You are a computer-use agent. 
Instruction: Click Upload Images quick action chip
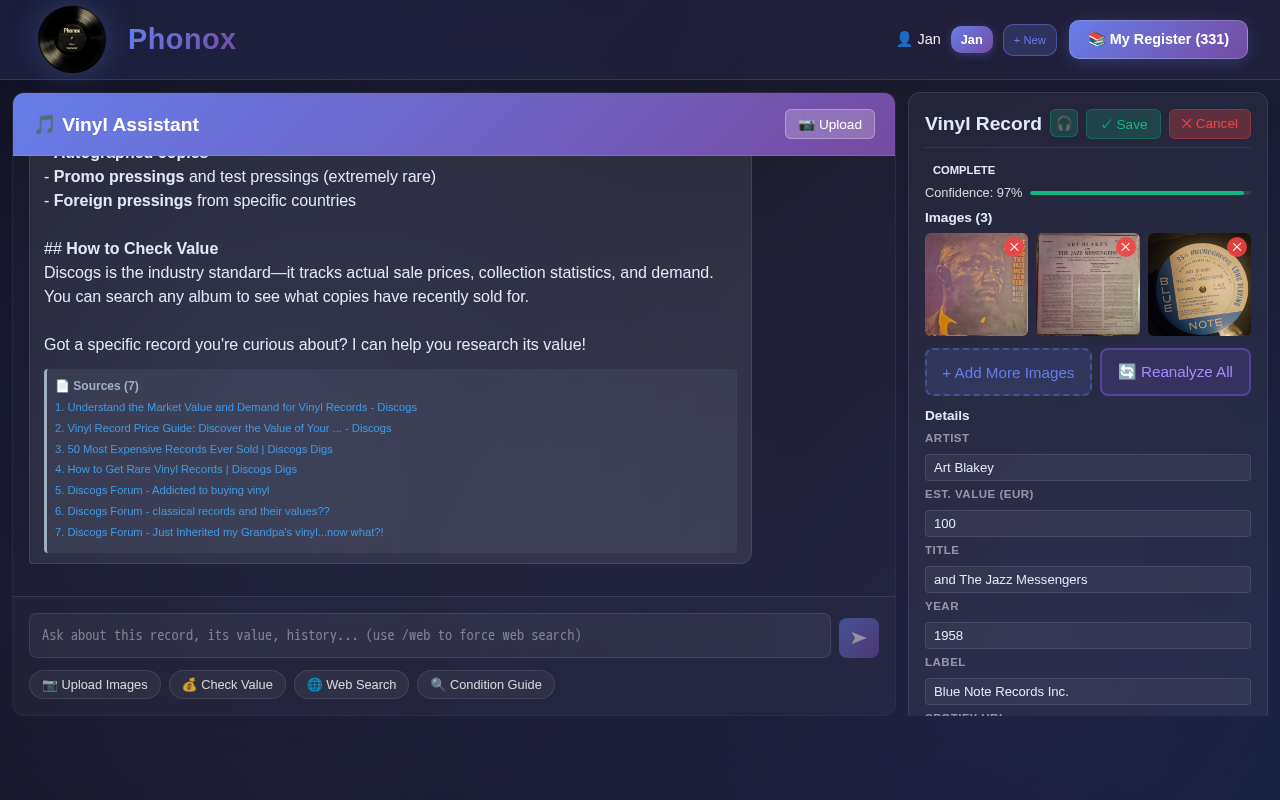coord(95,685)
